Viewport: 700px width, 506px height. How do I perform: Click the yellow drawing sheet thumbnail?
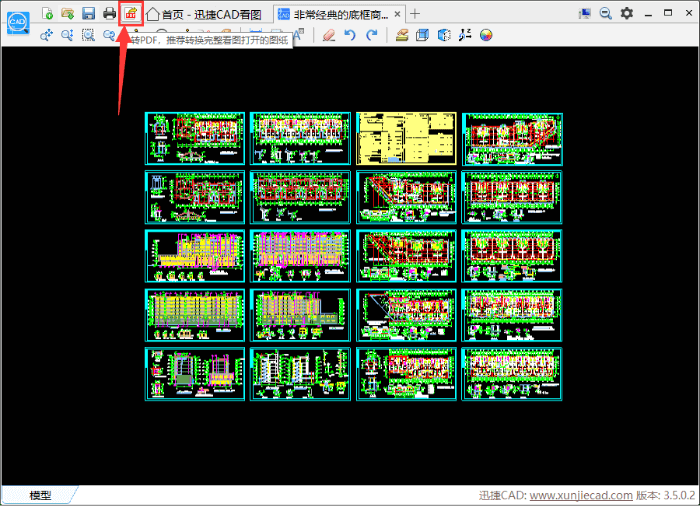(x=406, y=138)
